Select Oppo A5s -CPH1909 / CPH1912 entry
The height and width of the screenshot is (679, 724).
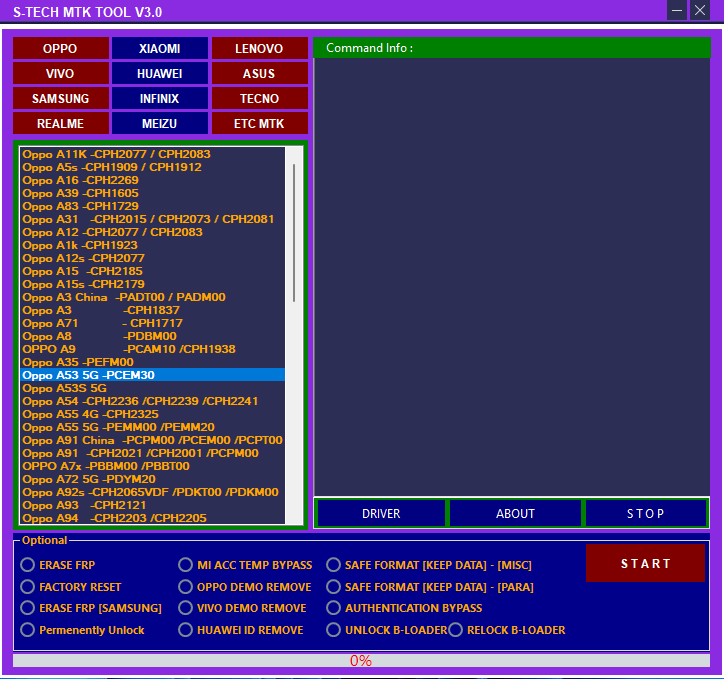(152, 167)
